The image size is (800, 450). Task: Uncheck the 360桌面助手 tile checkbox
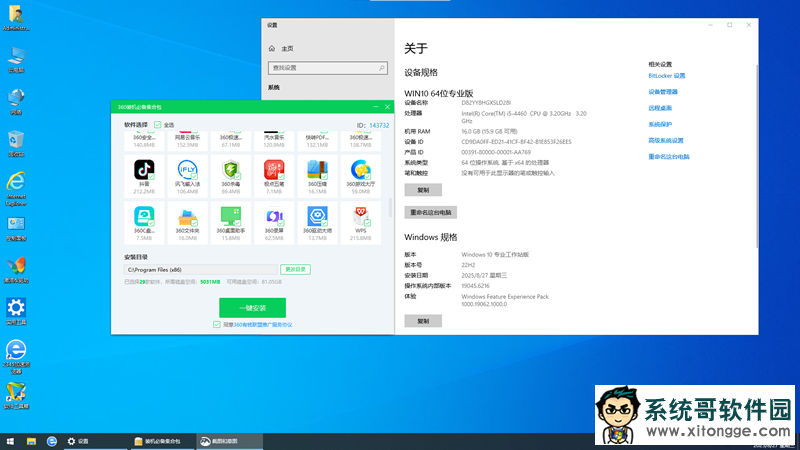click(238, 223)
